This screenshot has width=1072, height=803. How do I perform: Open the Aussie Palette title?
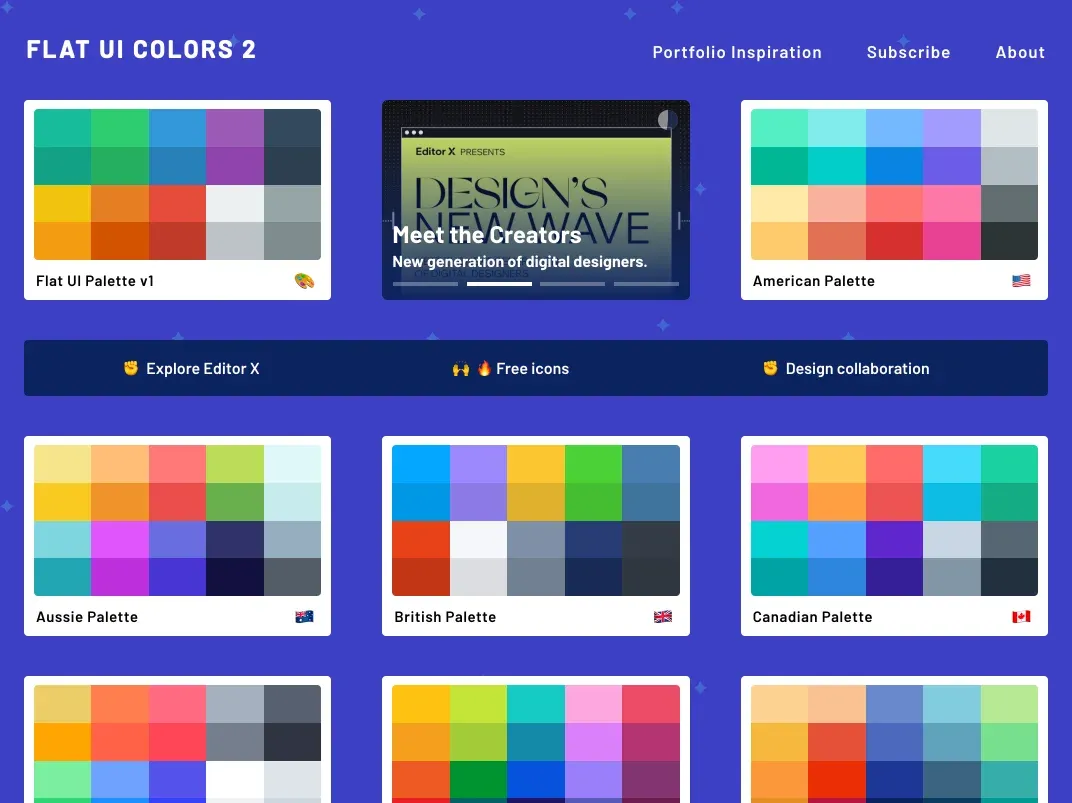point(87,617)
